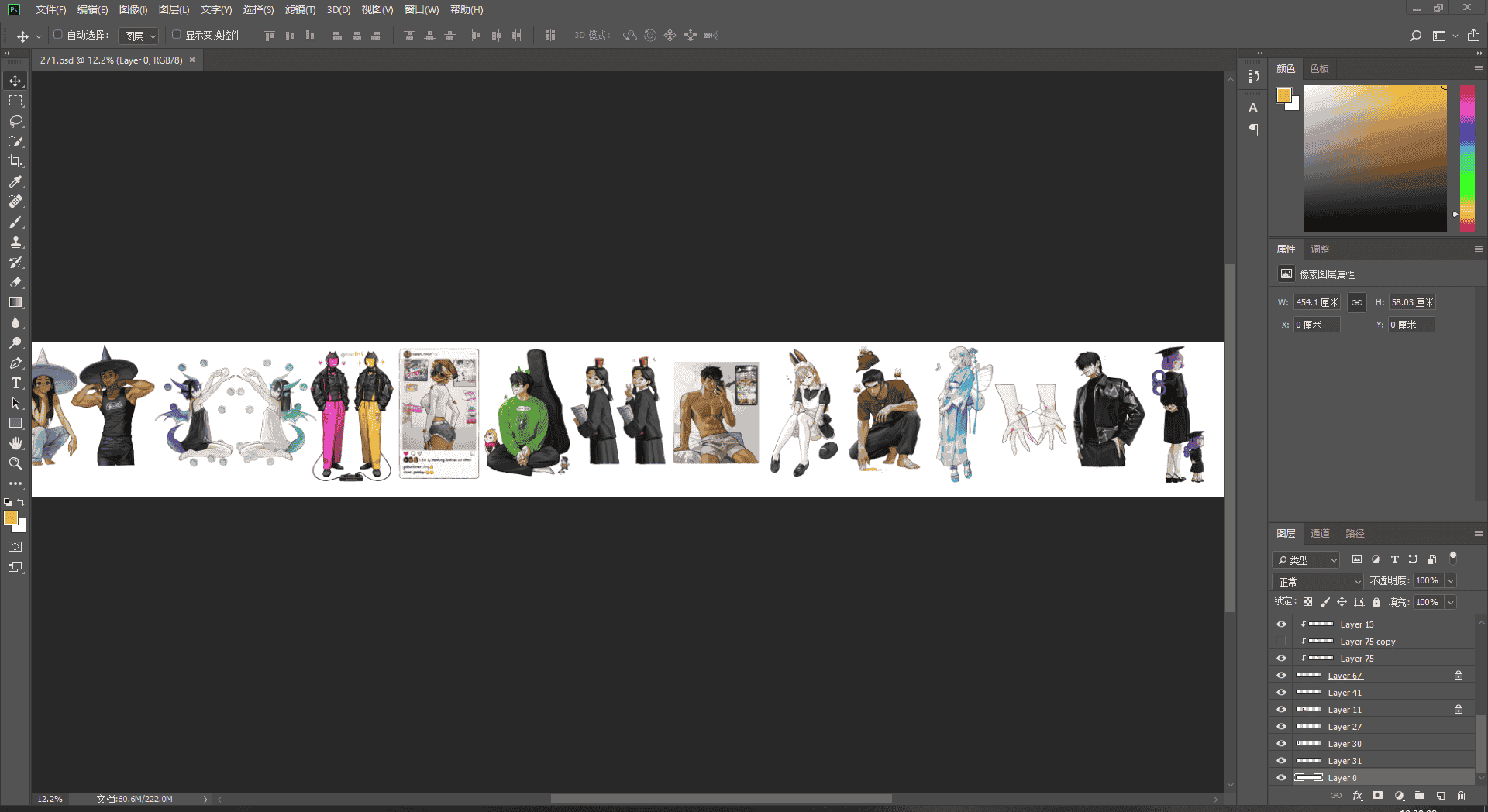Show the hidden Layer 75 copy

[1281, 642]
